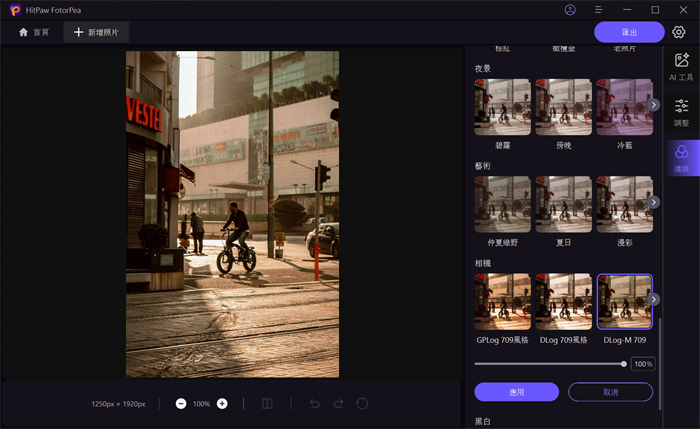Toggle the before/after compare view
The width and height of the screenshot is (700, 429).
pyautogui.click(x=267, y=404)
